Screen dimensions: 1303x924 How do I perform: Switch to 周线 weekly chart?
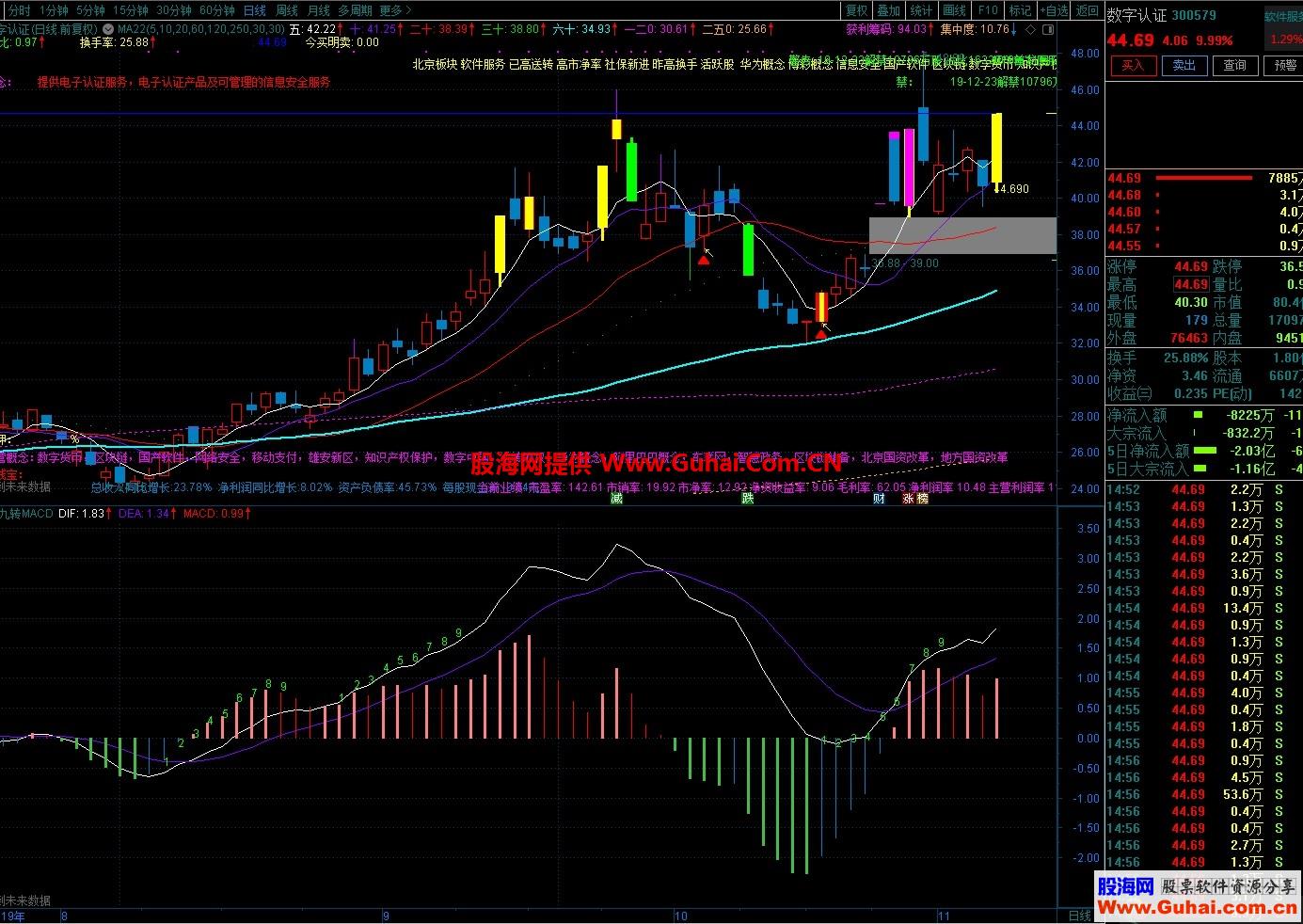pyautogui.click(x=287, y=10)
